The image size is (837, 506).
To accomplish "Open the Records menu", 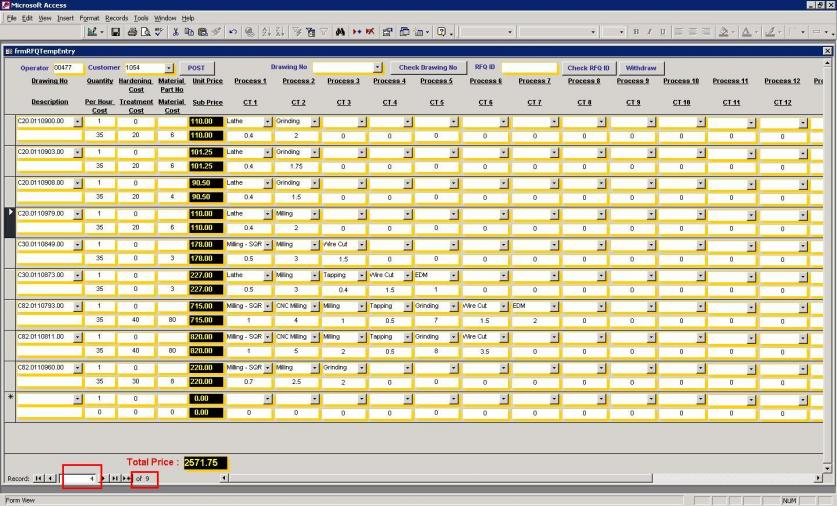I will (117, 18).
